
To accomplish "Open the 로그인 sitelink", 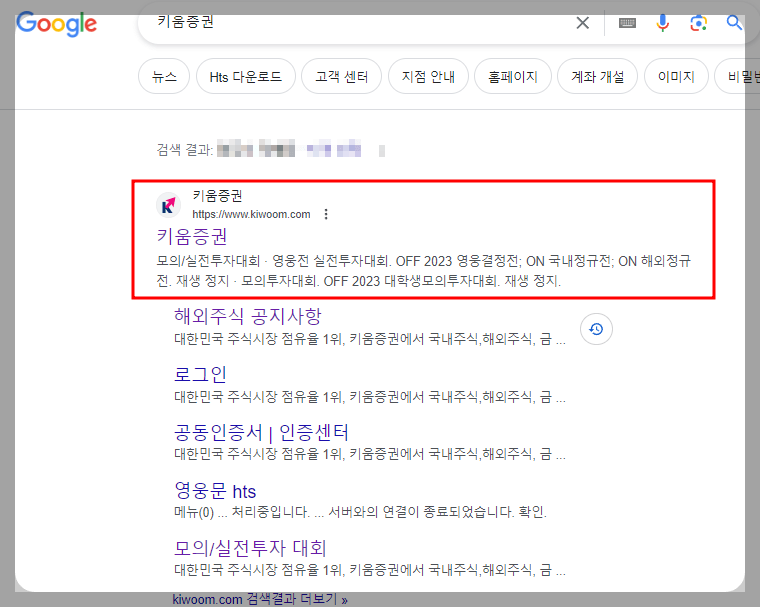I will tap(200, 374).
